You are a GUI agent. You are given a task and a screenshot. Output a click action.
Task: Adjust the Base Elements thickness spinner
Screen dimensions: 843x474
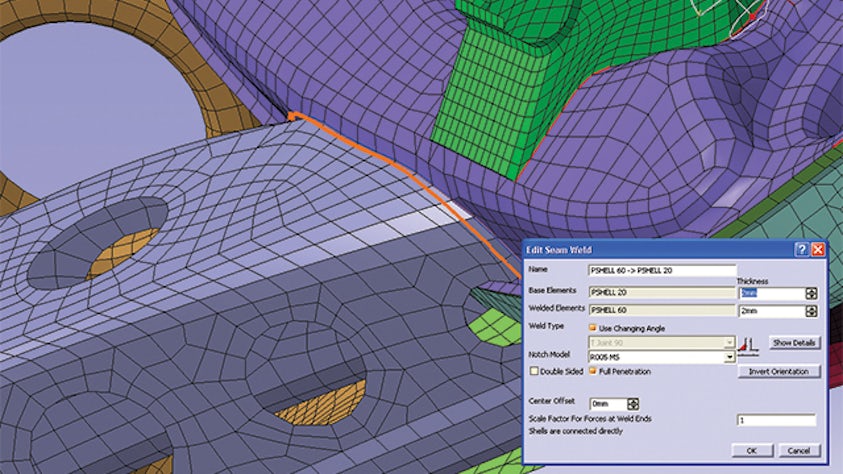click(x=811, y=293)
